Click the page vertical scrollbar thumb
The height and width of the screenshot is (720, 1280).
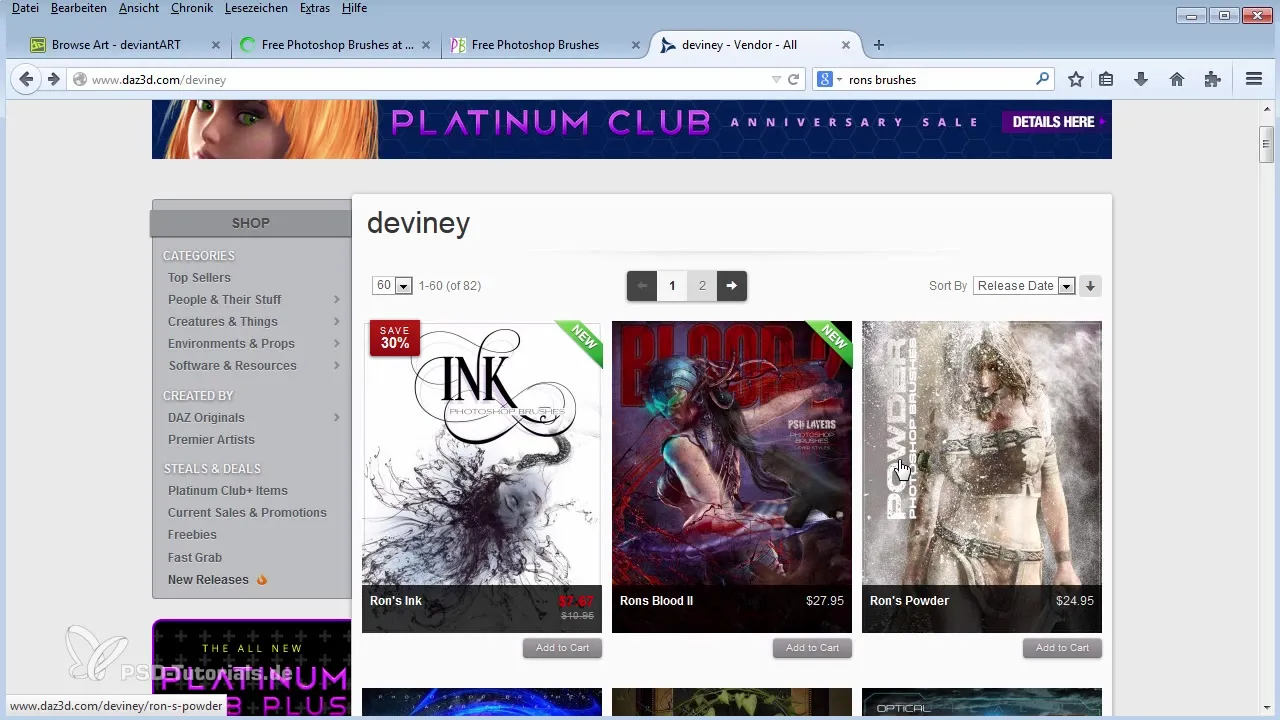pyautogui.click(x=1265, y=144)
